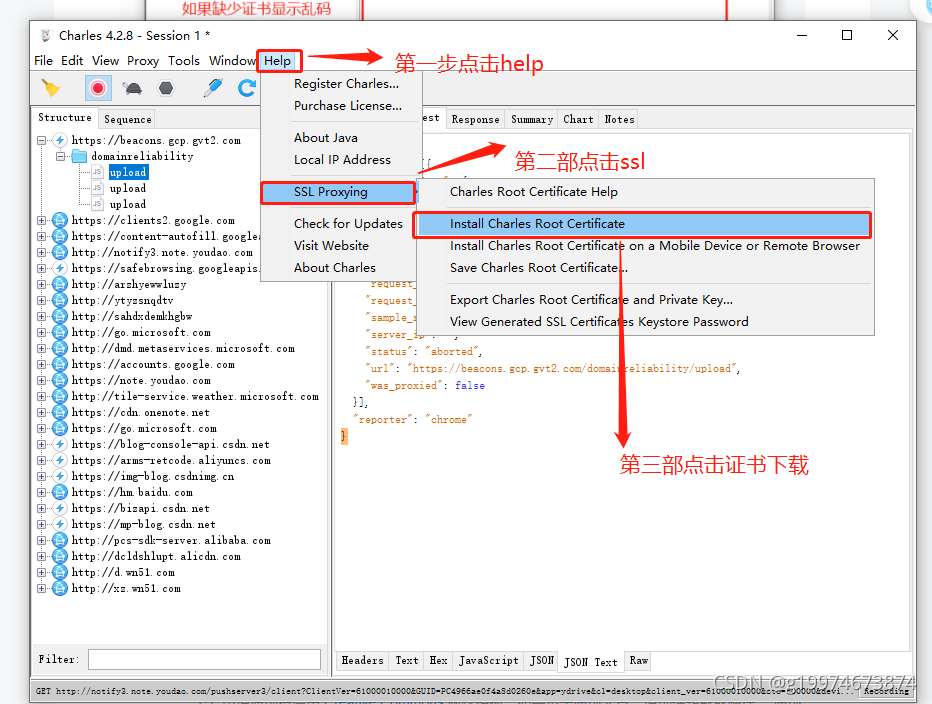Open the Proxy menu

(x=143, y=61)
